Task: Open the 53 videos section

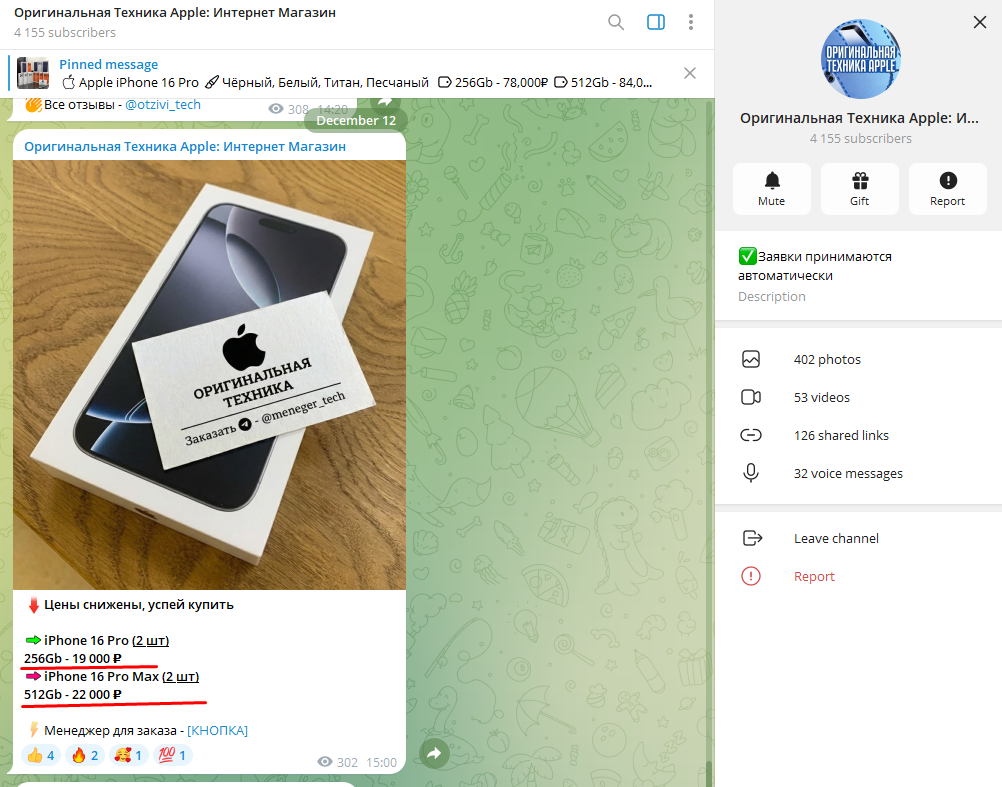Action: [821, 397]
